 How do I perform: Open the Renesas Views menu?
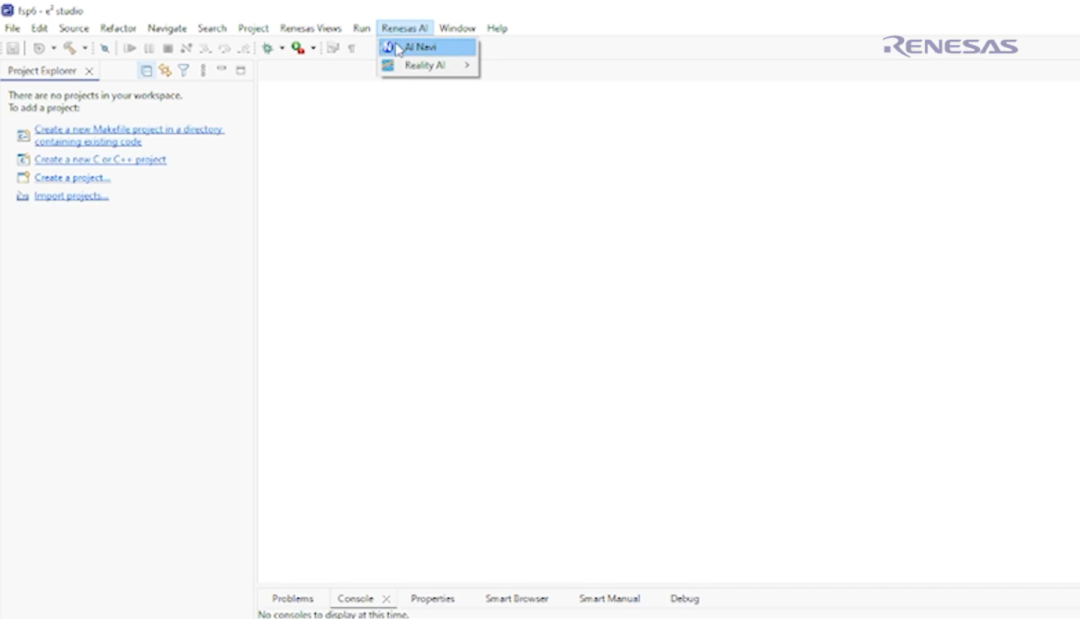pyautogui.click(x=311, y=28)
